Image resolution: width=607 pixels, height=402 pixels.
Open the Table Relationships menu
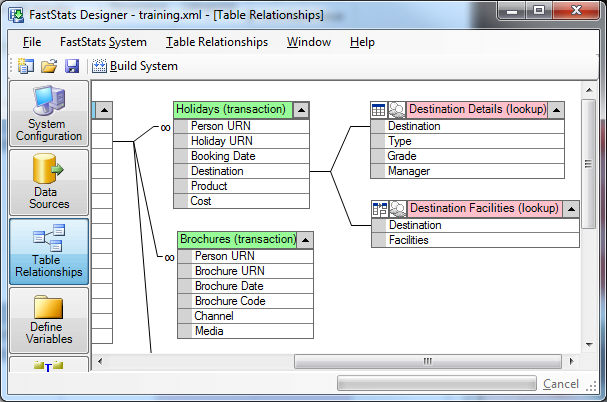217,42
